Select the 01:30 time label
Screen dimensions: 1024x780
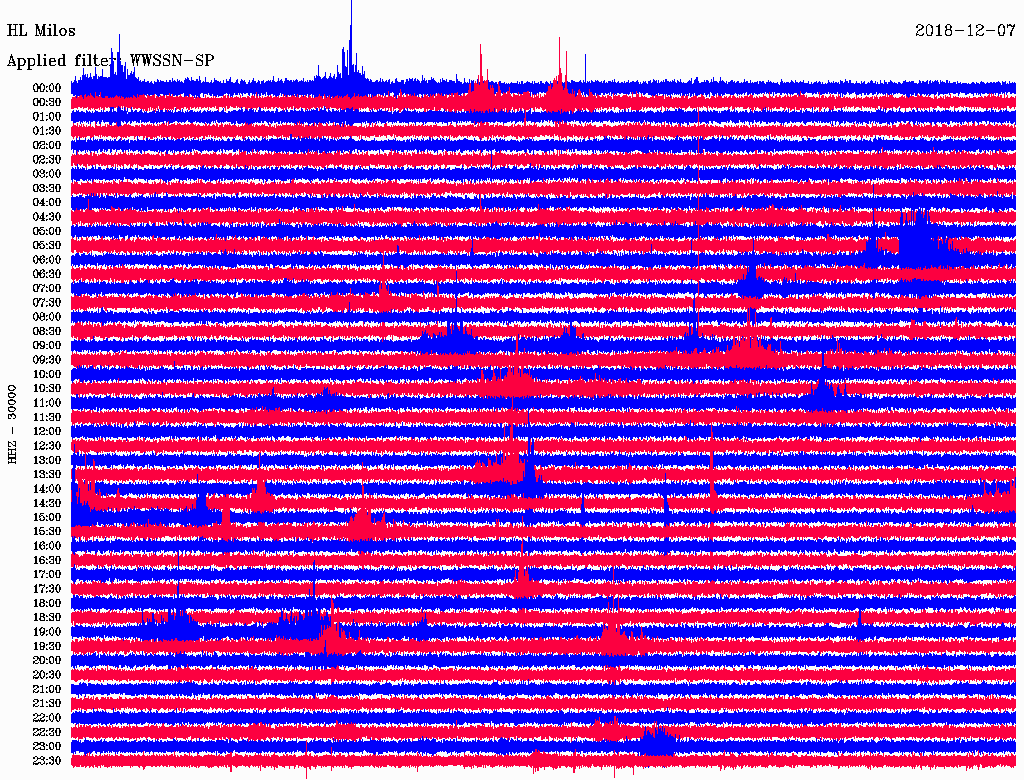coord(47,131)
